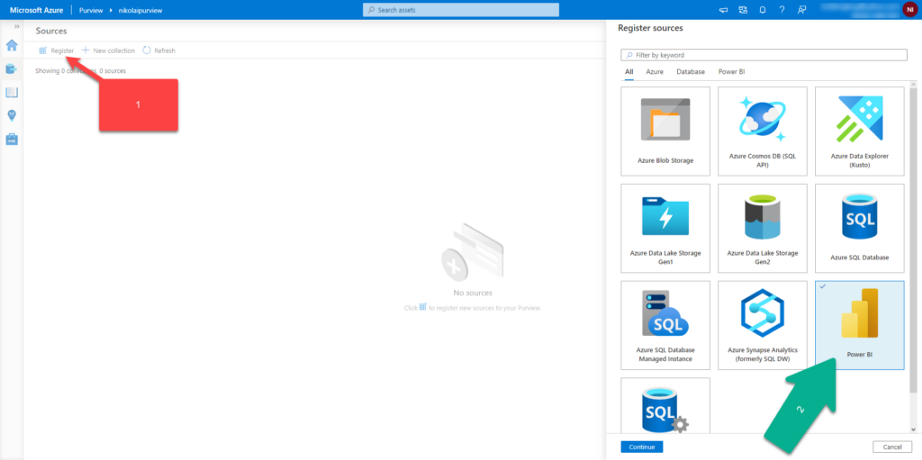The height and width of the screenshot is (460, 922).
Task: Select the Azure Synapse Analytics tile
Action: click(x=763, y=325)
